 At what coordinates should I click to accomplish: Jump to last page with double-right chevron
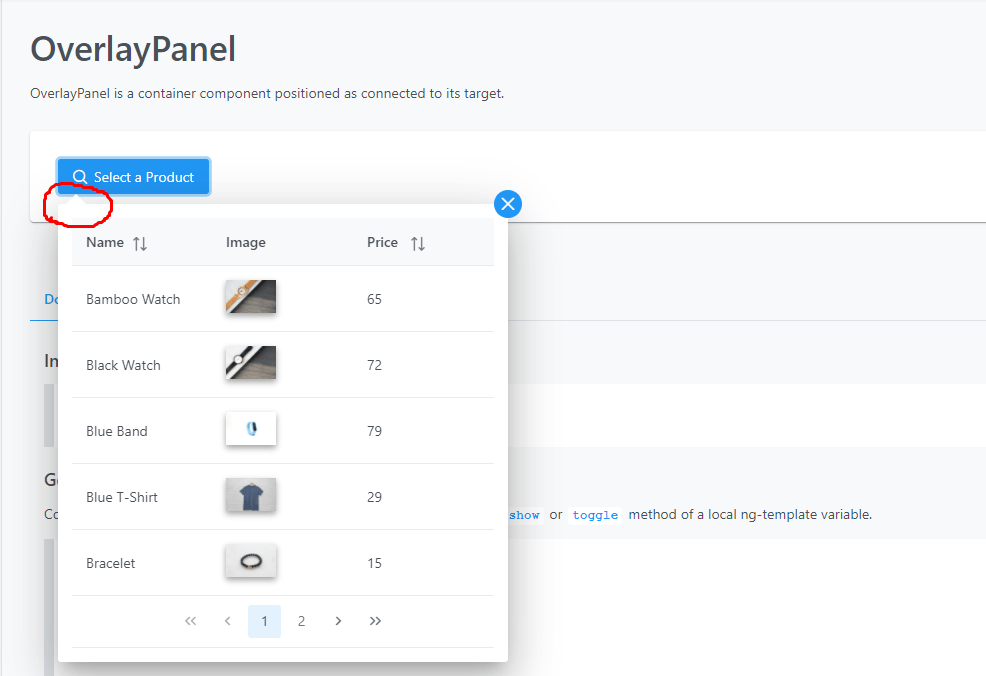click(375, 620)
